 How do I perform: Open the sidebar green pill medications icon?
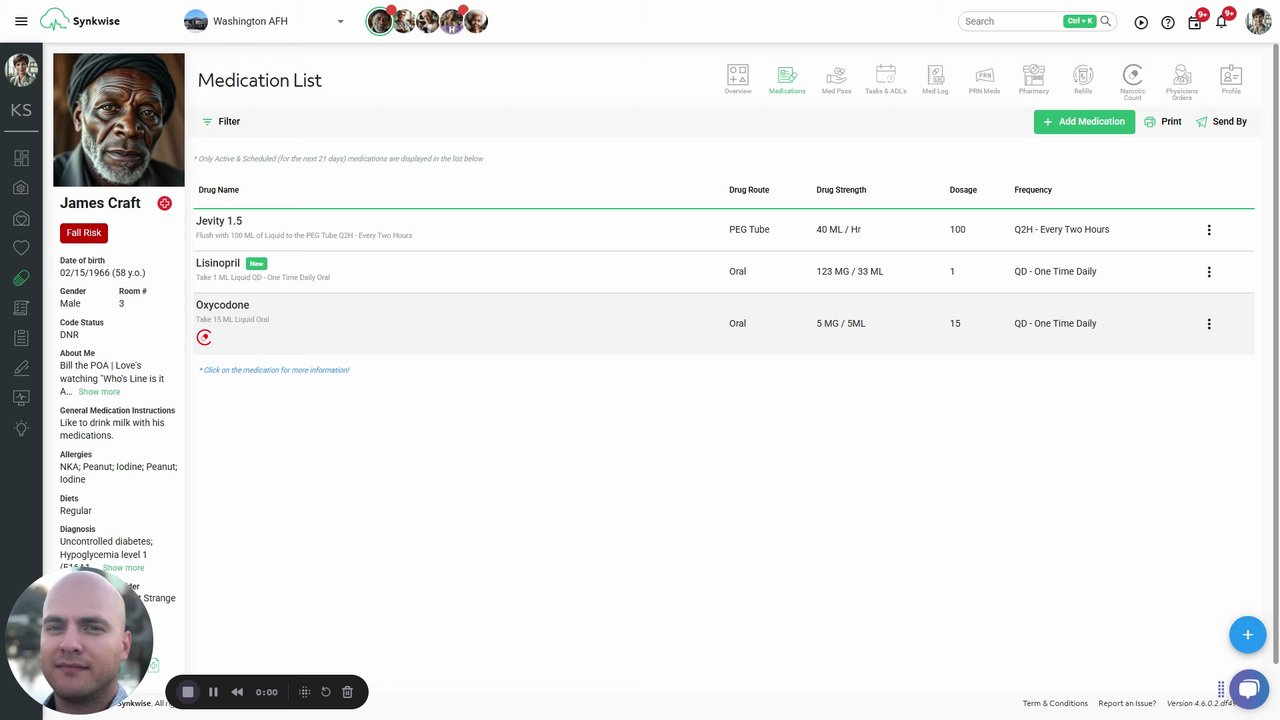21,278
